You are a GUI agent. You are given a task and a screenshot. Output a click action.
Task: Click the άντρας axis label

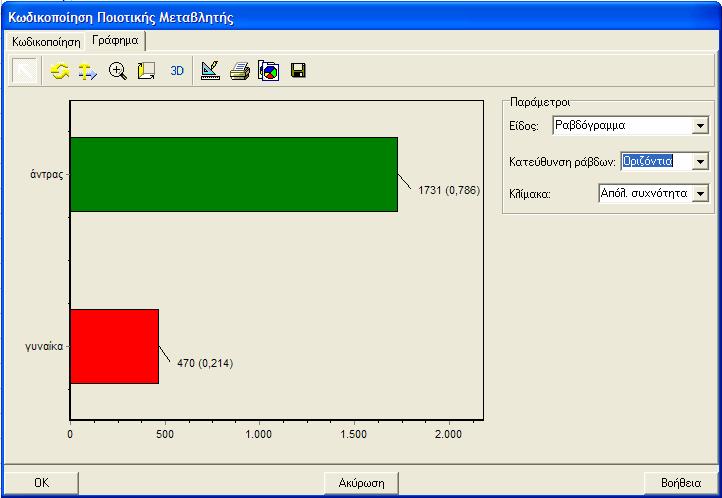pos(47,174)
